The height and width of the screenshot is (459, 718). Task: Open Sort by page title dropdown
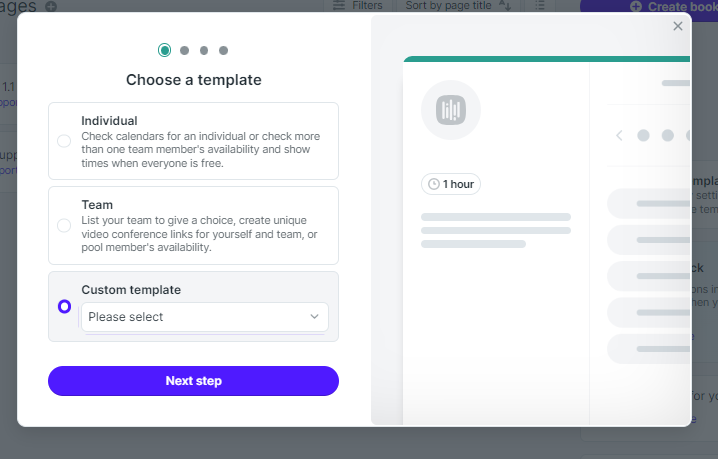pos(448,5)
